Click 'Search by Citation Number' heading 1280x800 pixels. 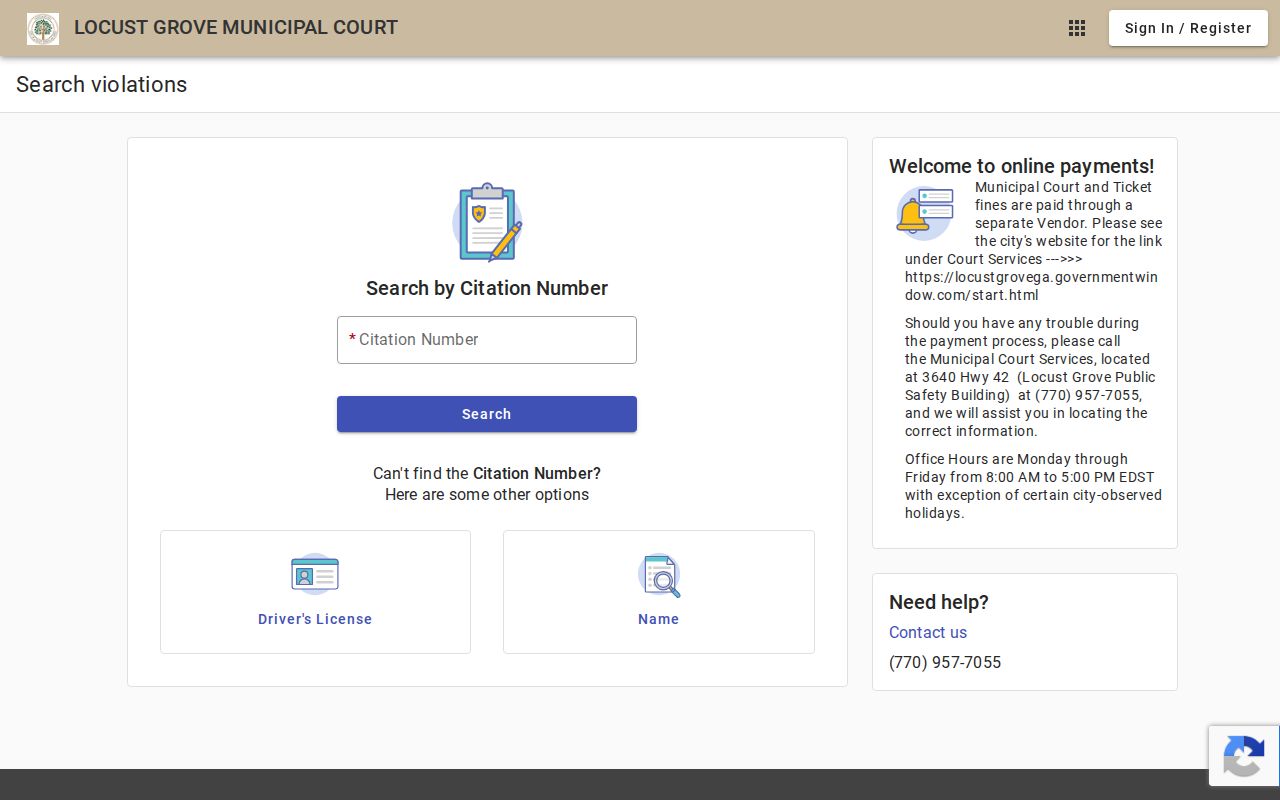[487, 288]
